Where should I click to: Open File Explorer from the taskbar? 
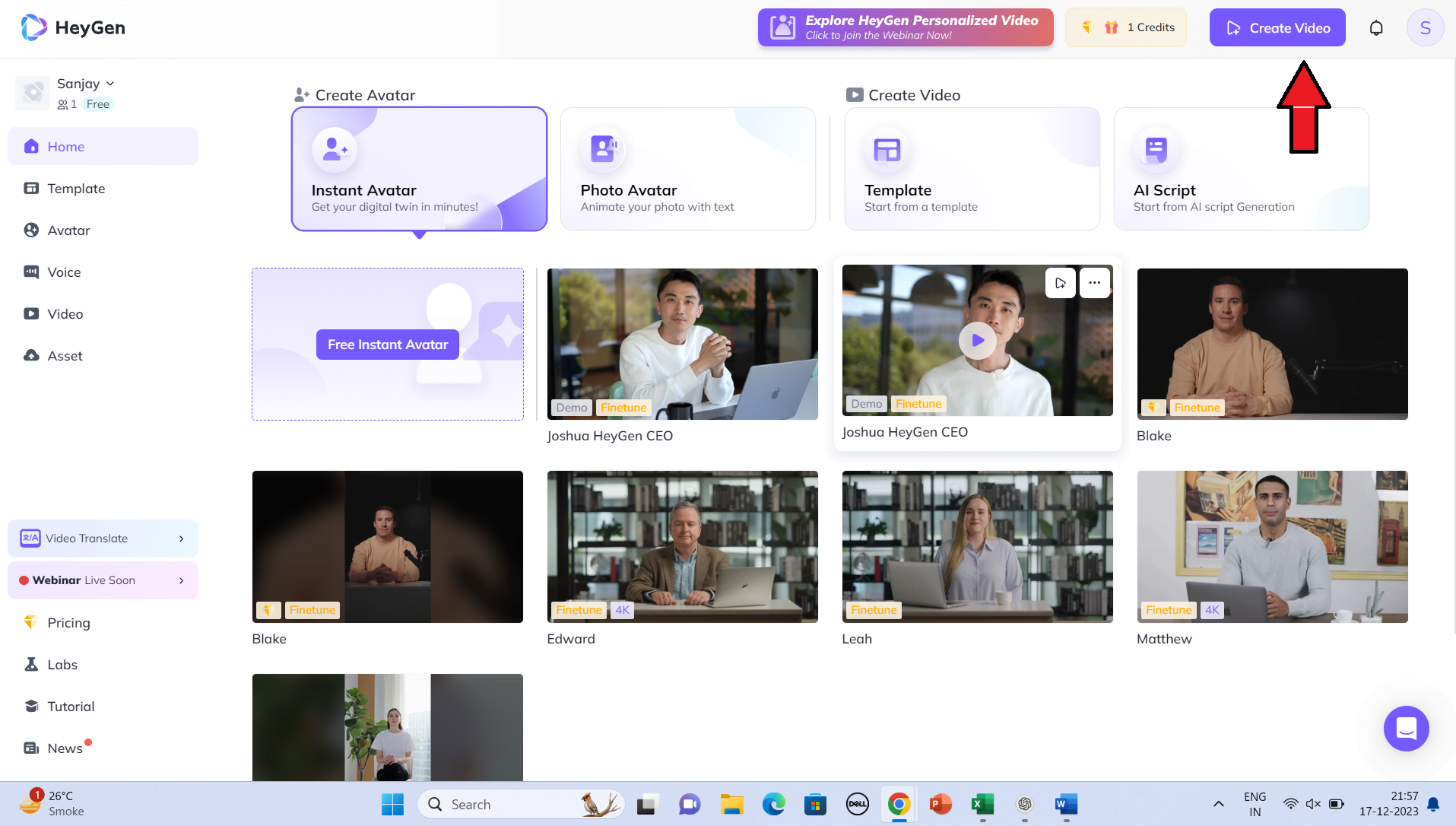pos(731,804)
